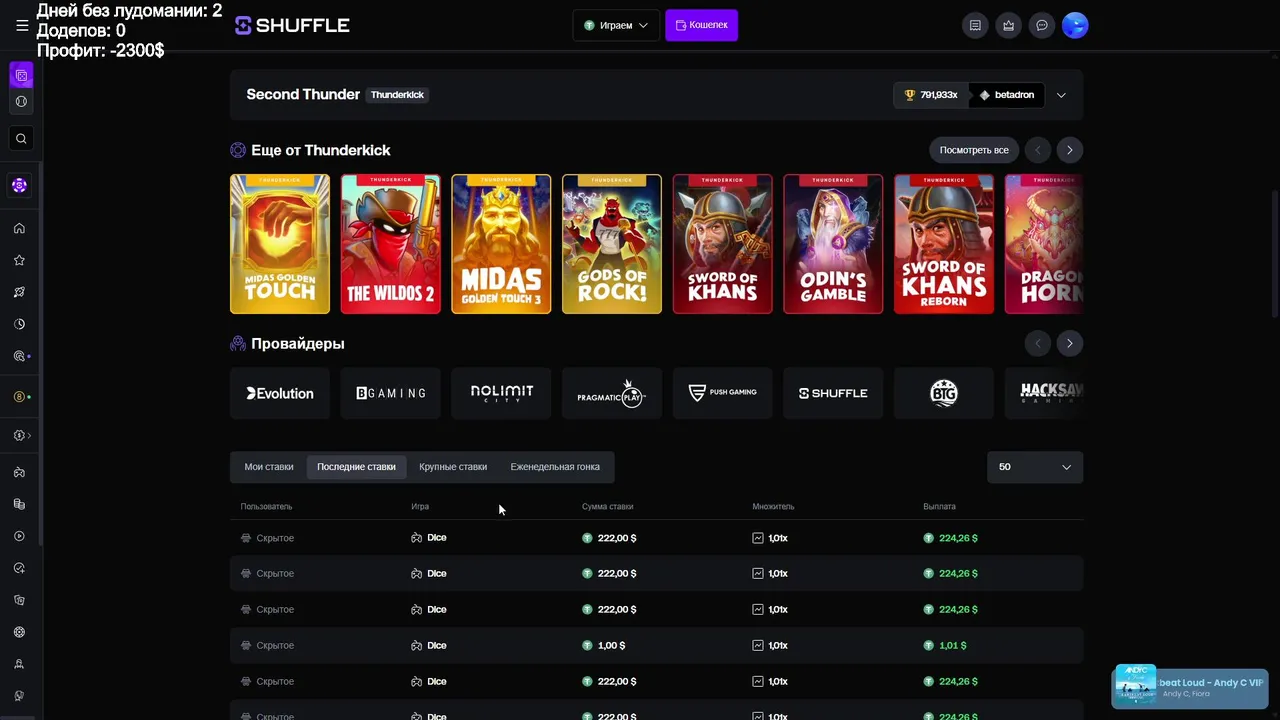Expand the sidebar gear item with arrow

(x=22, y=436)
